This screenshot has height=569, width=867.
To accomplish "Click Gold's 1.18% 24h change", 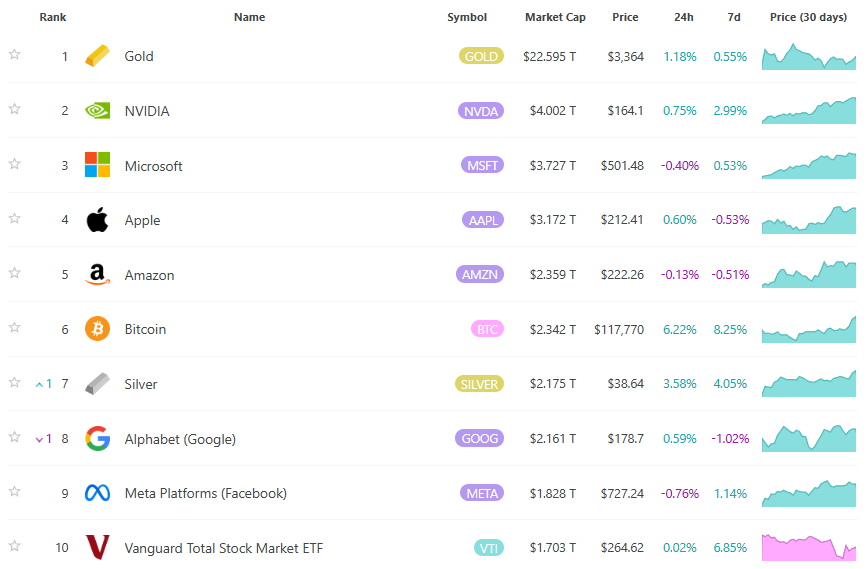I will (680, 56).
